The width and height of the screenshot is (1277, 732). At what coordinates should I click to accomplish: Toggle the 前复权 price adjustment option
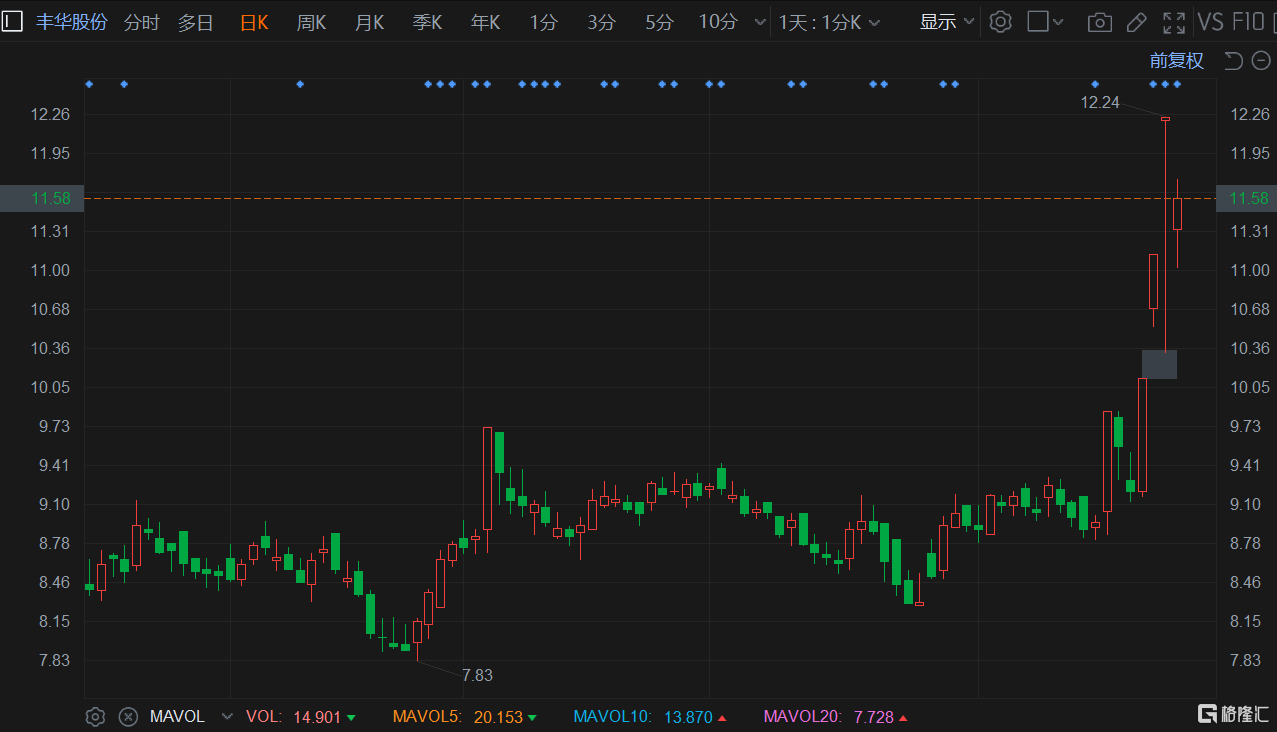click(1176, 61)
